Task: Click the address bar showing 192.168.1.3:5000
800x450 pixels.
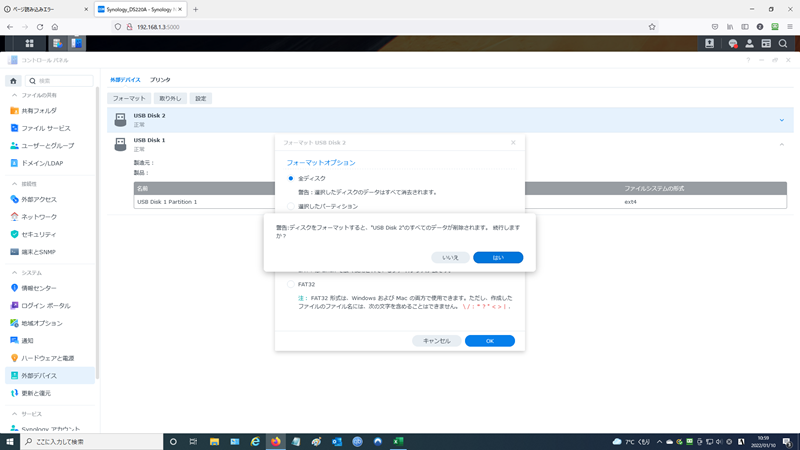Action: [383, 27]
